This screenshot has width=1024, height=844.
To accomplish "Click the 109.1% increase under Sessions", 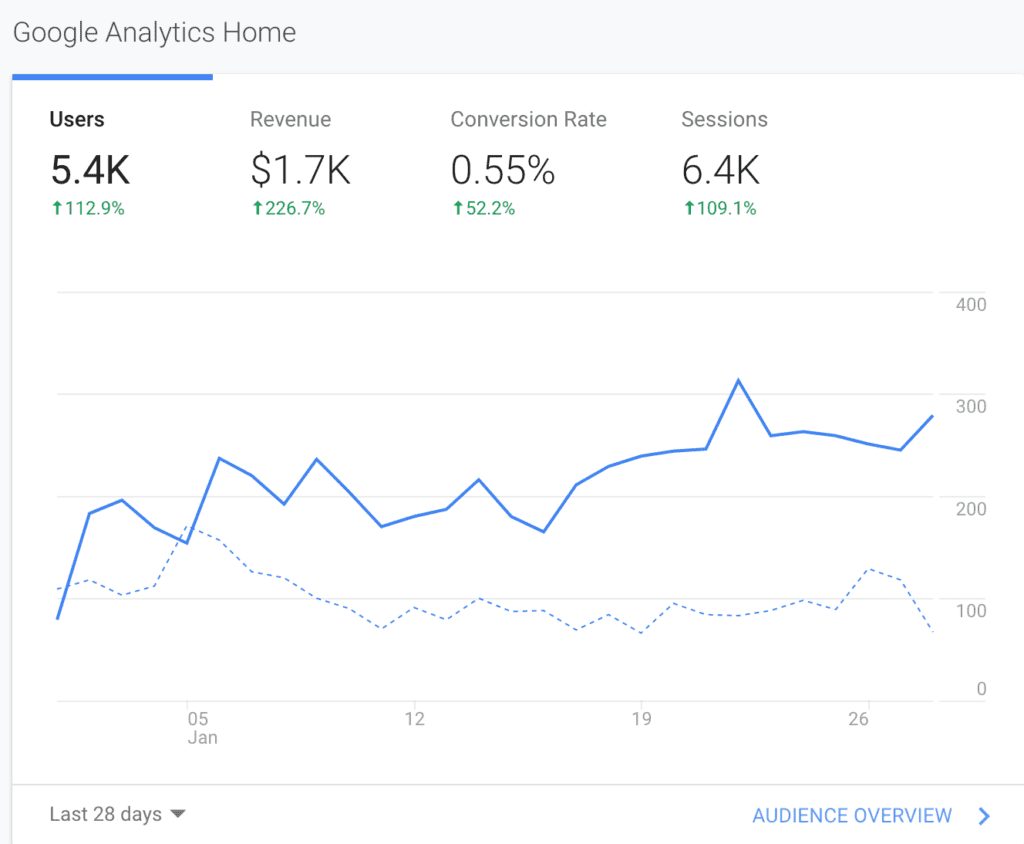I will (720, 208).
